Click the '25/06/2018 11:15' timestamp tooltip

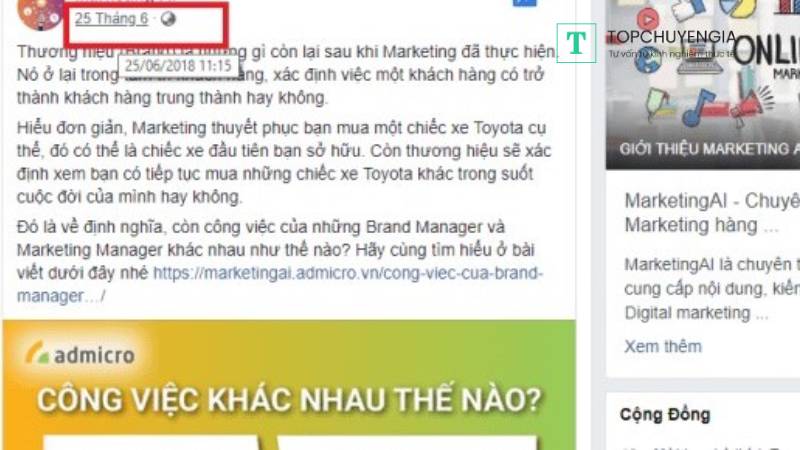(178, 65)
